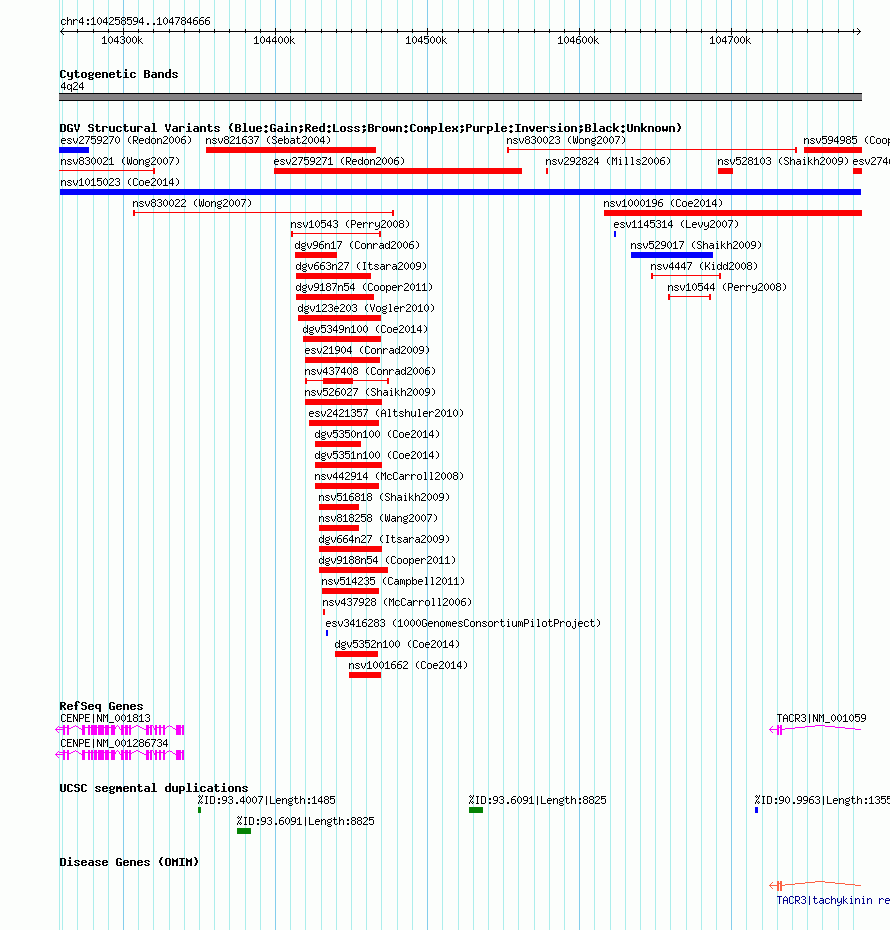The height and width of the screenshot is (930, 890).
Task: Click nsv516818 (Shaikh2009) variant label
Action: [384, 498]
